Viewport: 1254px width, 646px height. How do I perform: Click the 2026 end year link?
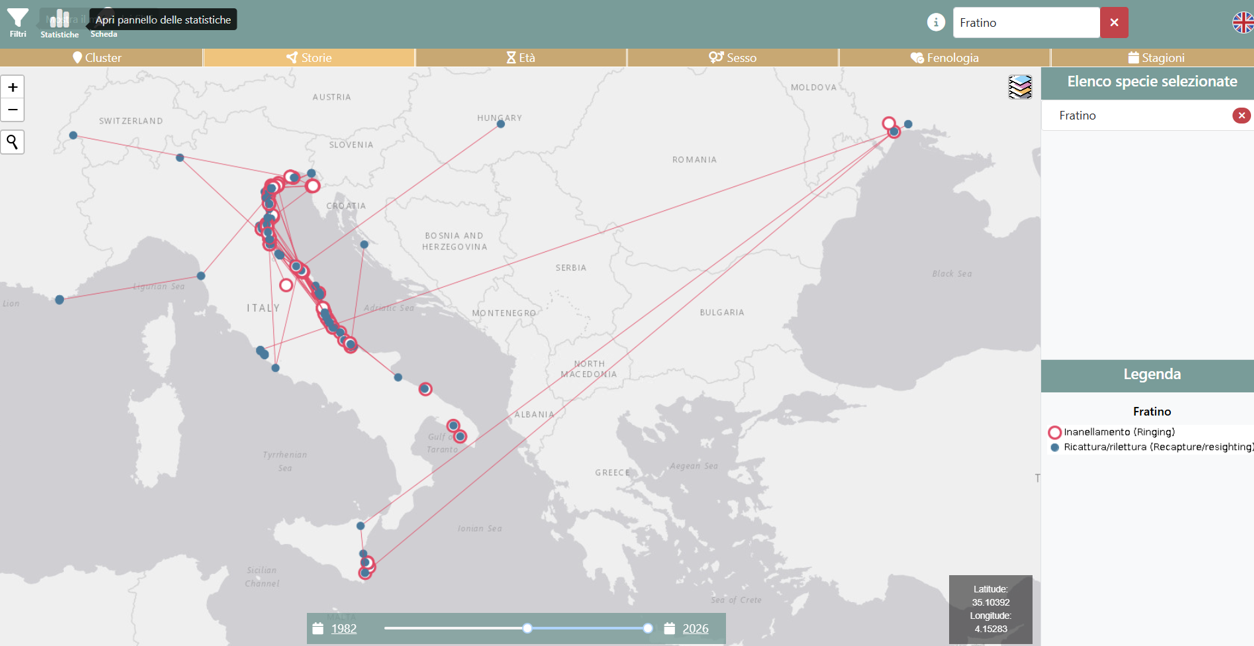(695, 629)
